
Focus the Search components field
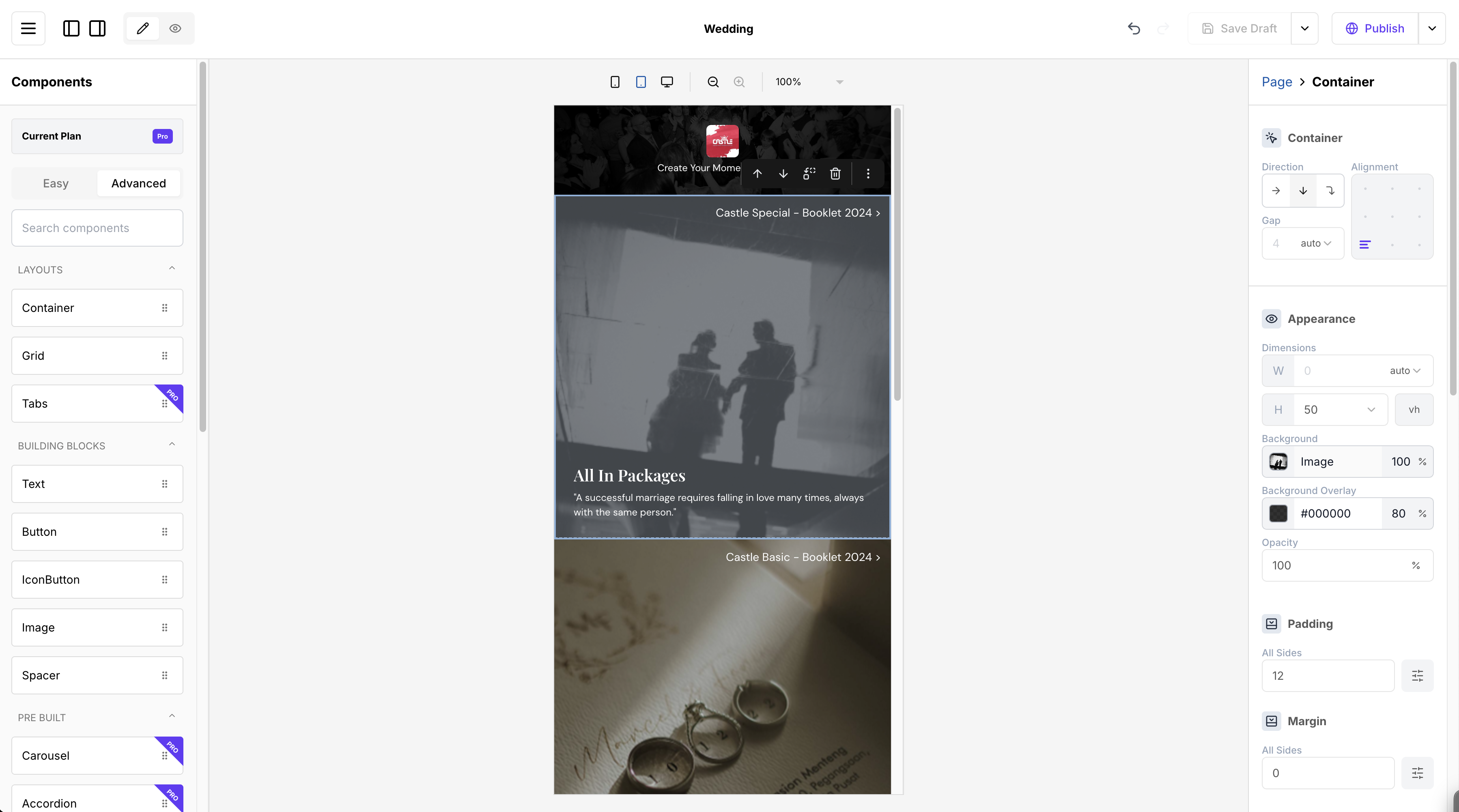click(97, 228)
